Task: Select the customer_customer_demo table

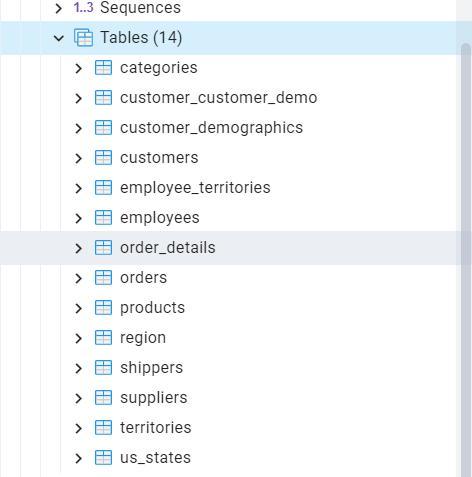Action: coord(219,98)
